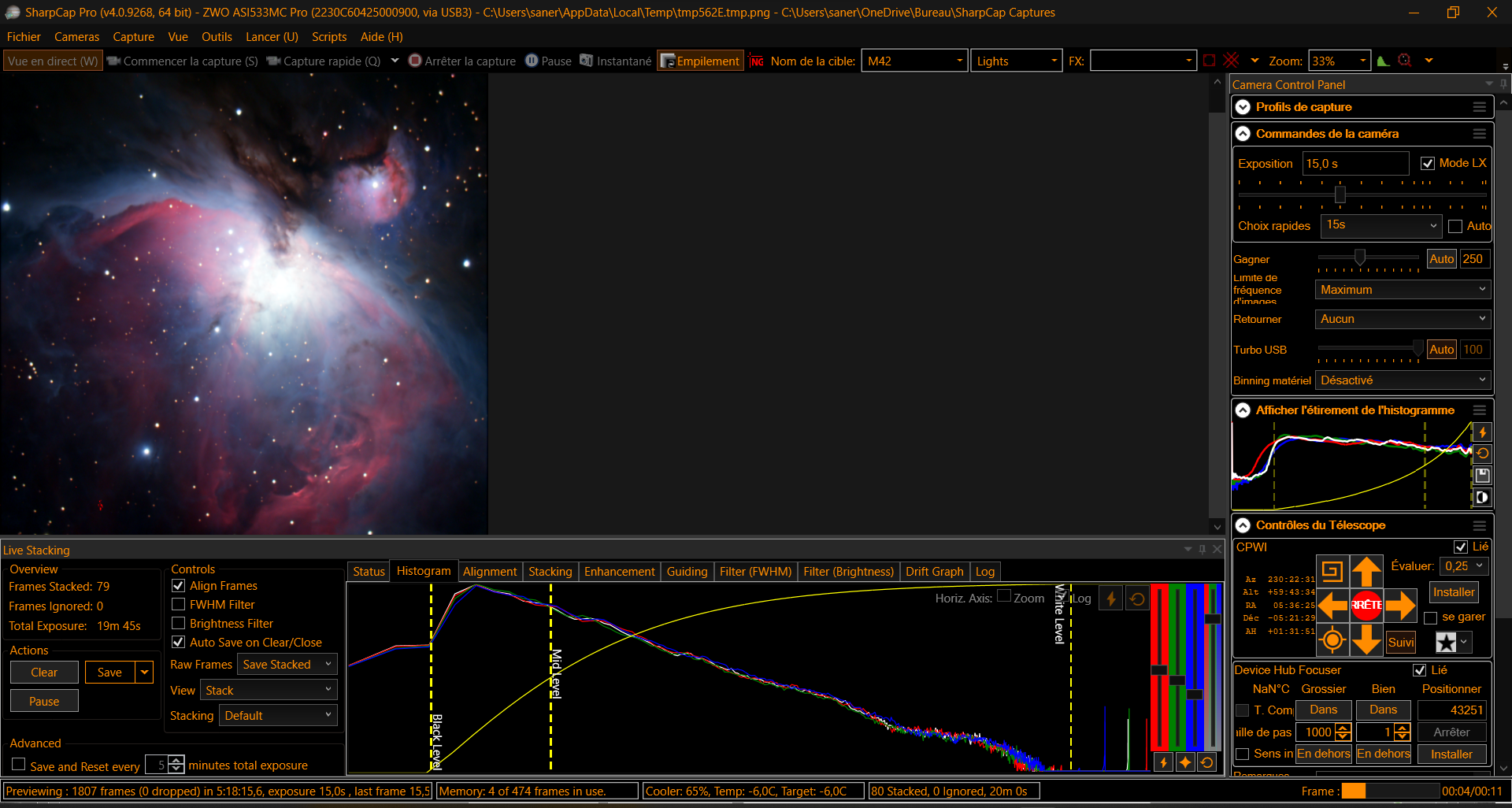Open the Binning matériel Désactivé dropdown
1512x808 pixels.
1403,380
